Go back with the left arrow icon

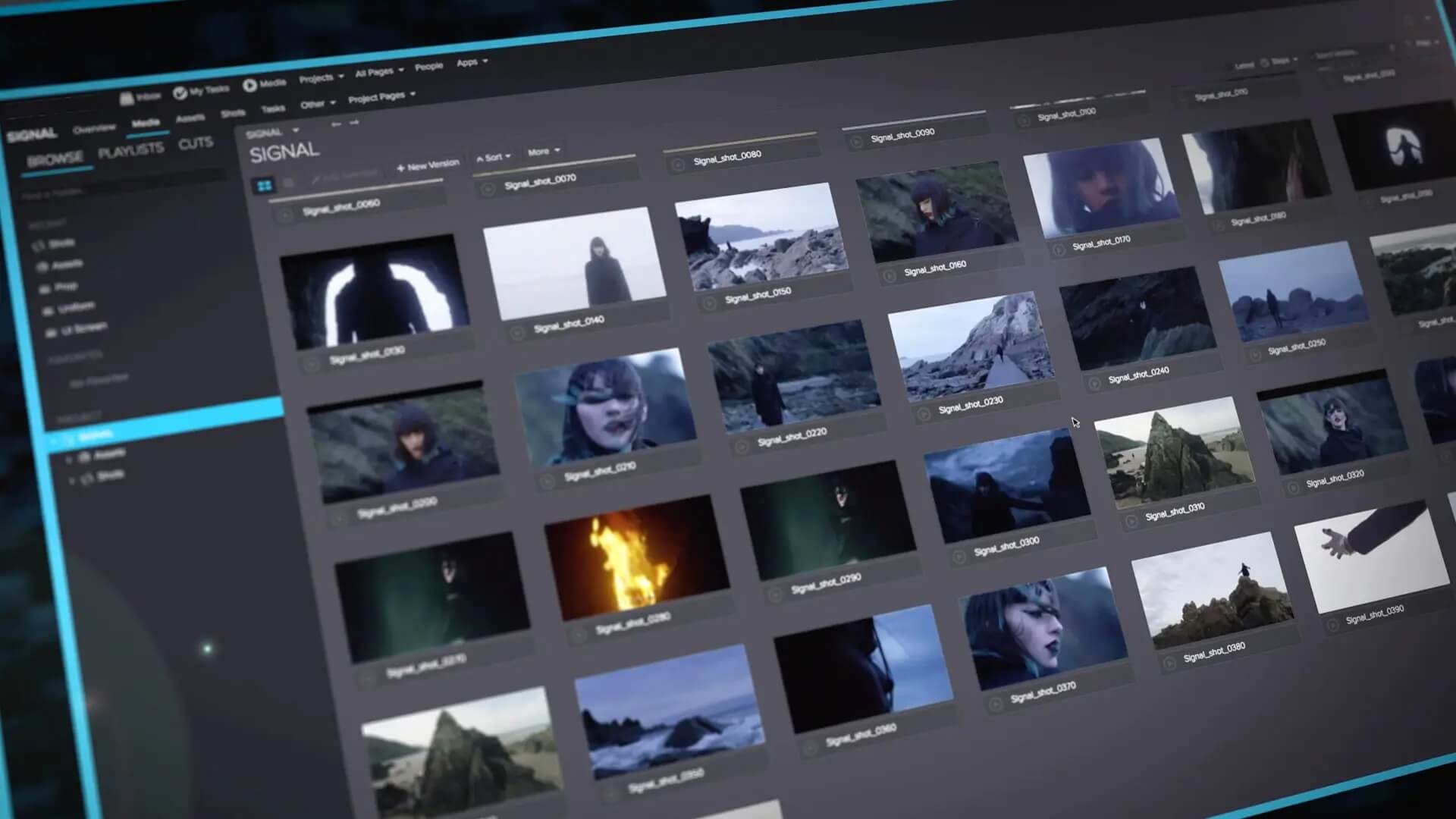click(x=336, y=124)
